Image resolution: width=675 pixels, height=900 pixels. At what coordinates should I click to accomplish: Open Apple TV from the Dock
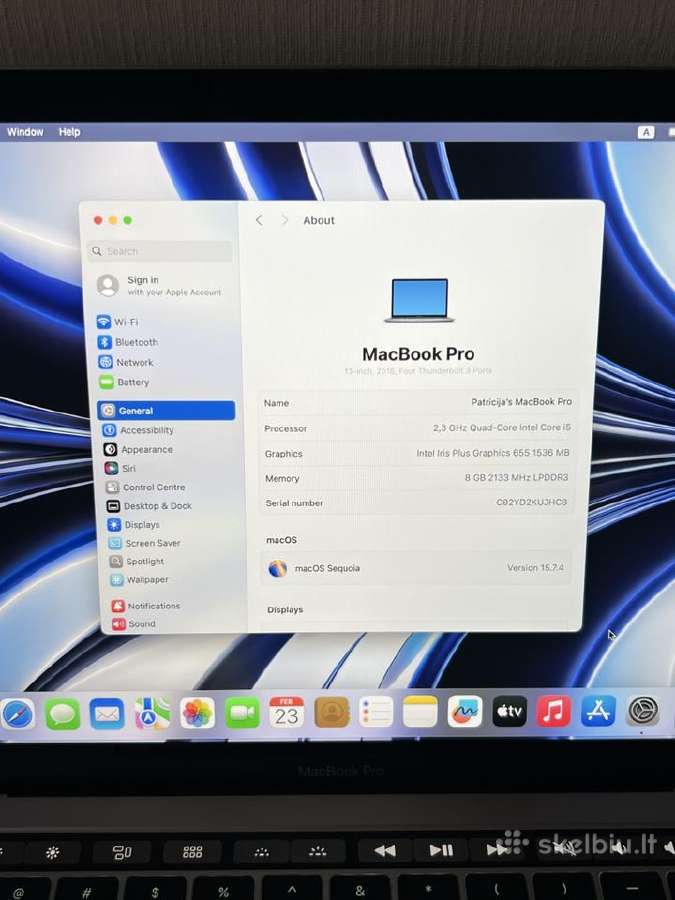coord(510,712)
